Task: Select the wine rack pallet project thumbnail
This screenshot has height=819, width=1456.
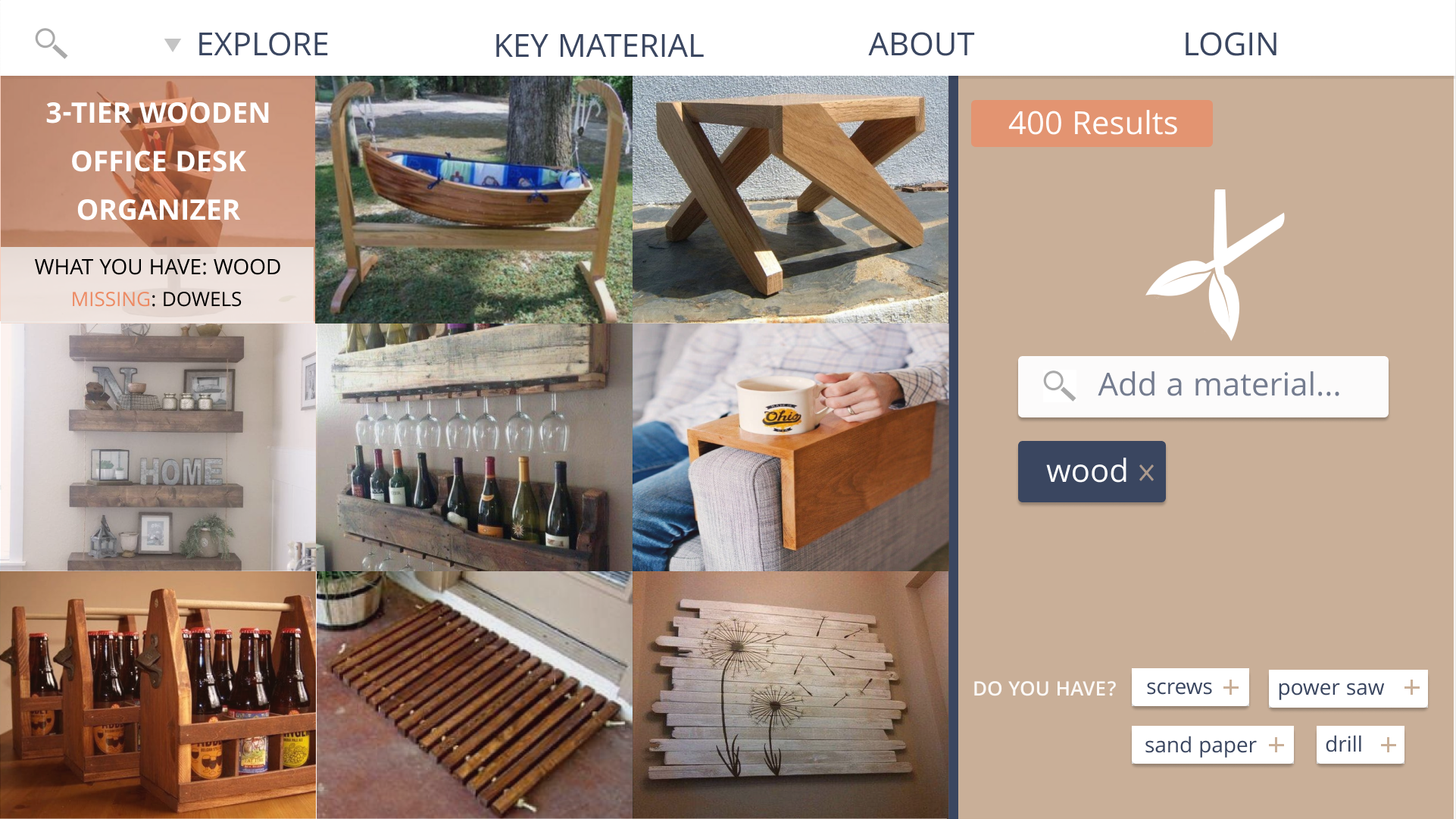Action: coord(473,447)
